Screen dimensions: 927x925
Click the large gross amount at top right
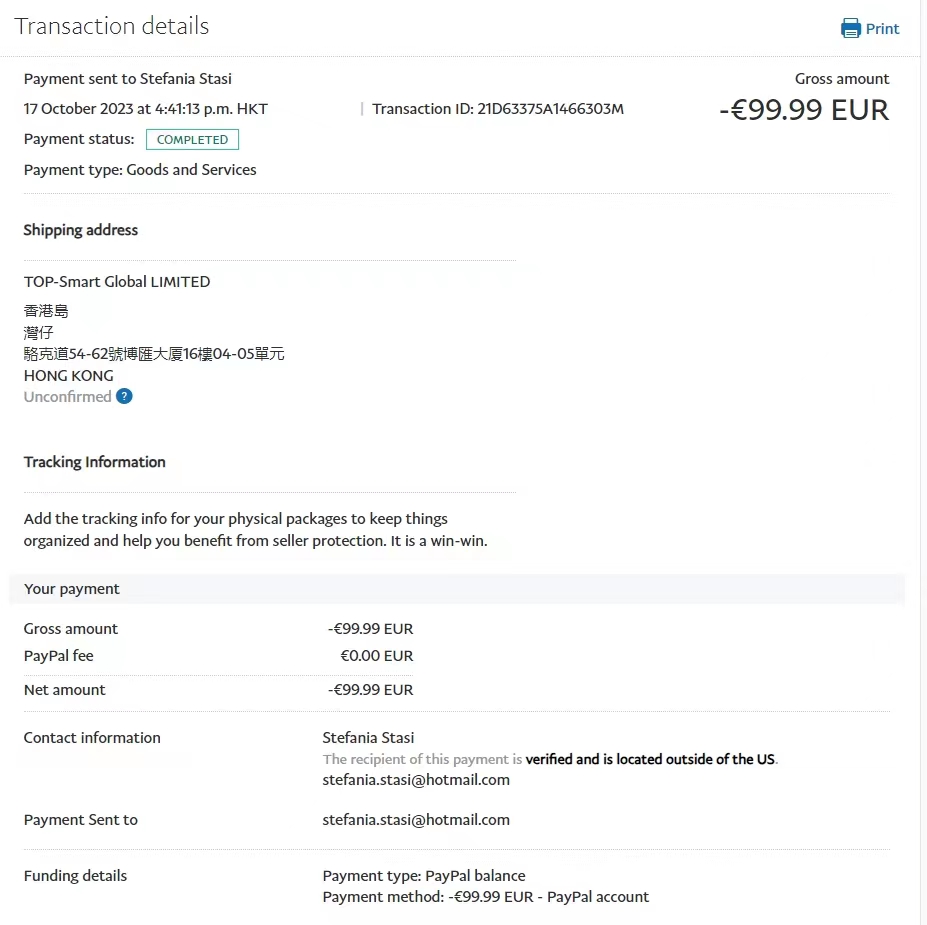pyautogui.click(x=804, y=110)
